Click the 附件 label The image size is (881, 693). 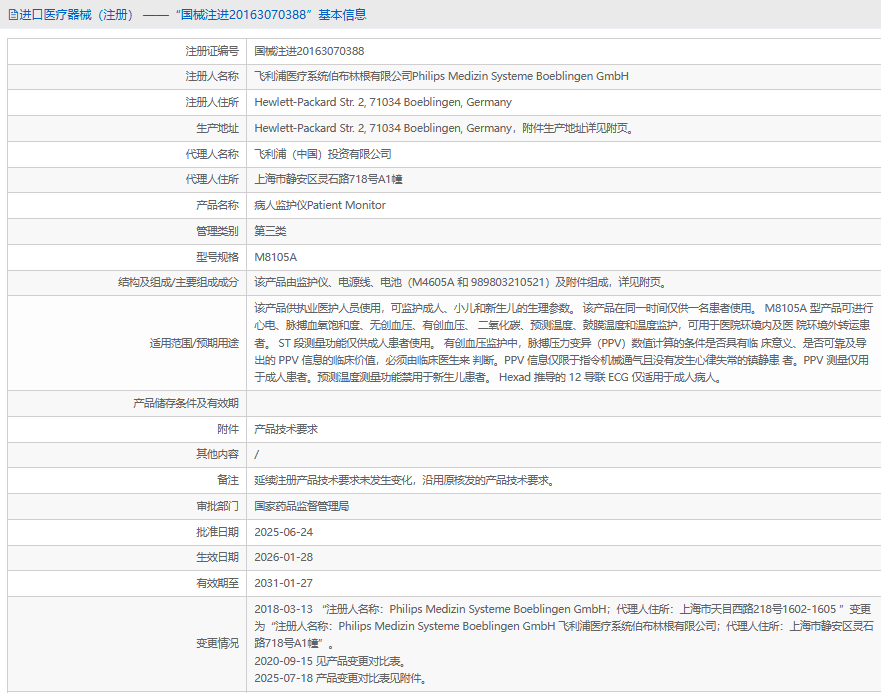tap(228, 429)
